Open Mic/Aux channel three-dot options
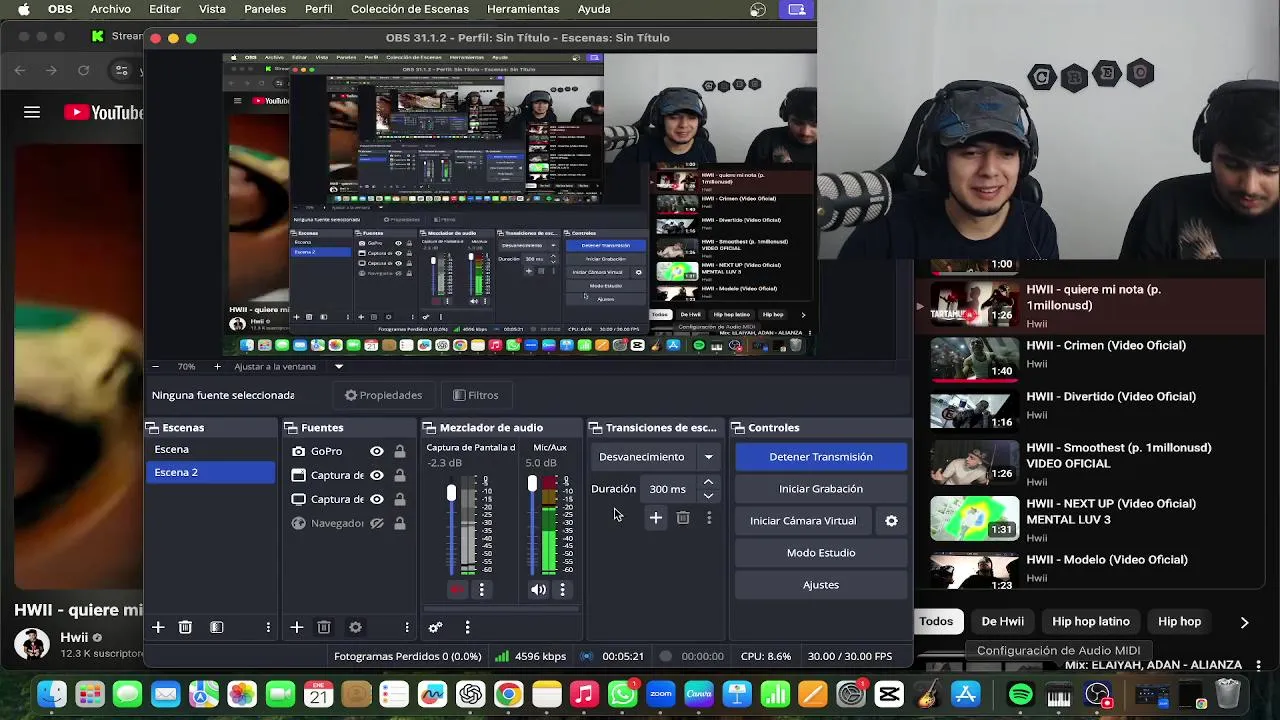 coord(562,590)
